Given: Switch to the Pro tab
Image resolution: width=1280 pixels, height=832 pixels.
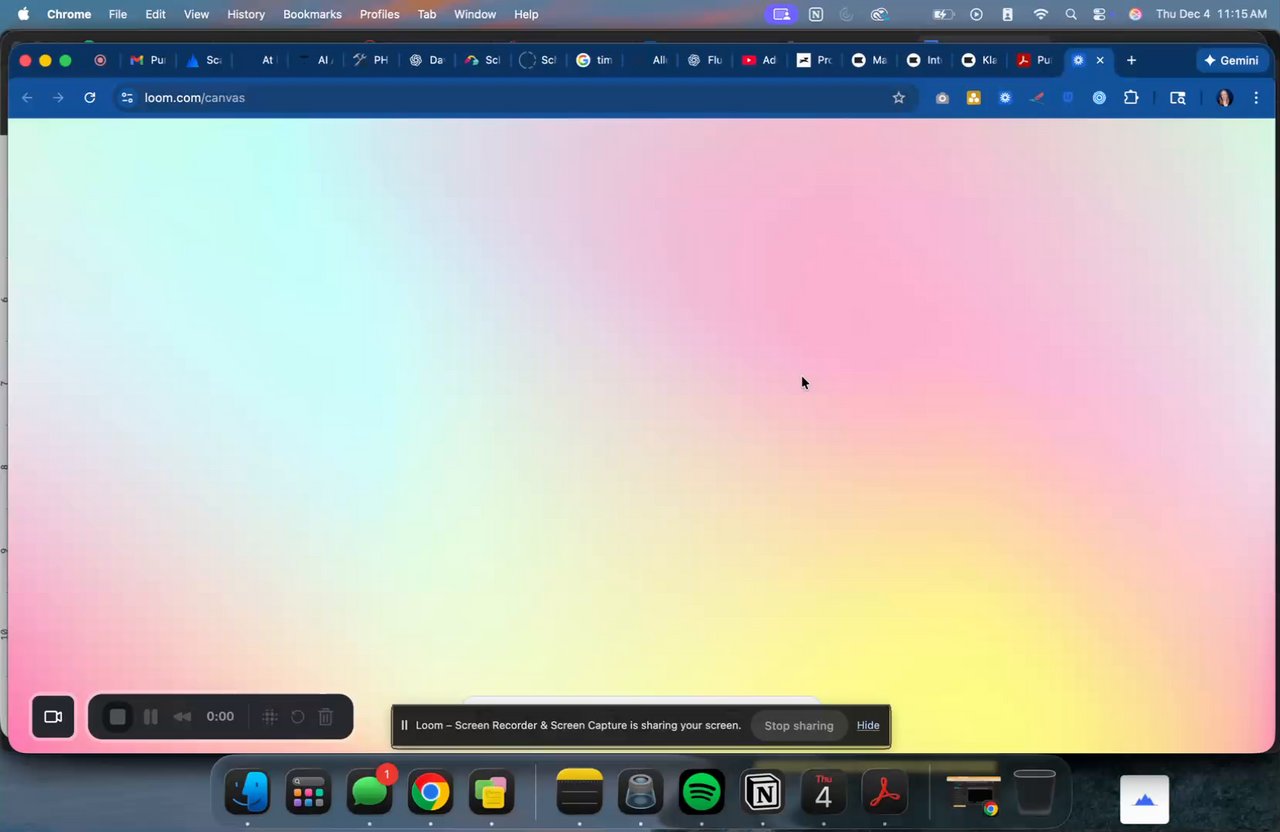Looking at the screenshot, I should pos(814,60).
